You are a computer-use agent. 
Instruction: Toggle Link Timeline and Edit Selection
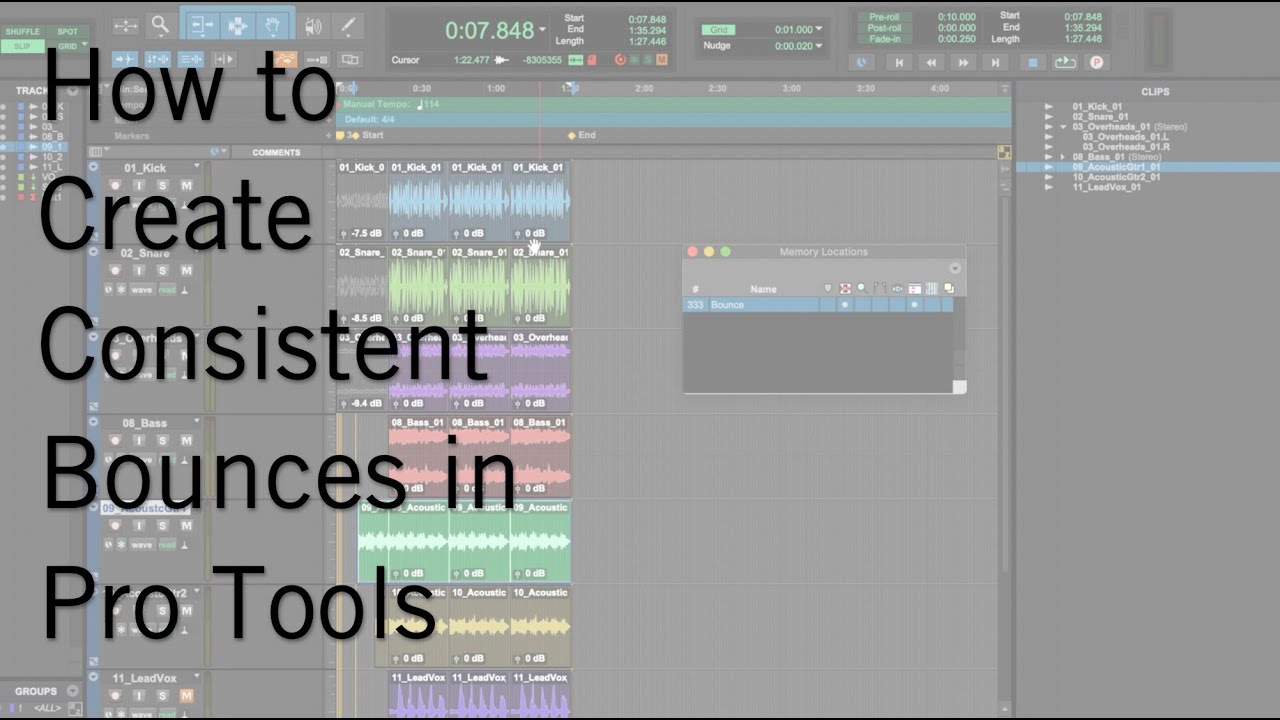click(x=157, y=60)
